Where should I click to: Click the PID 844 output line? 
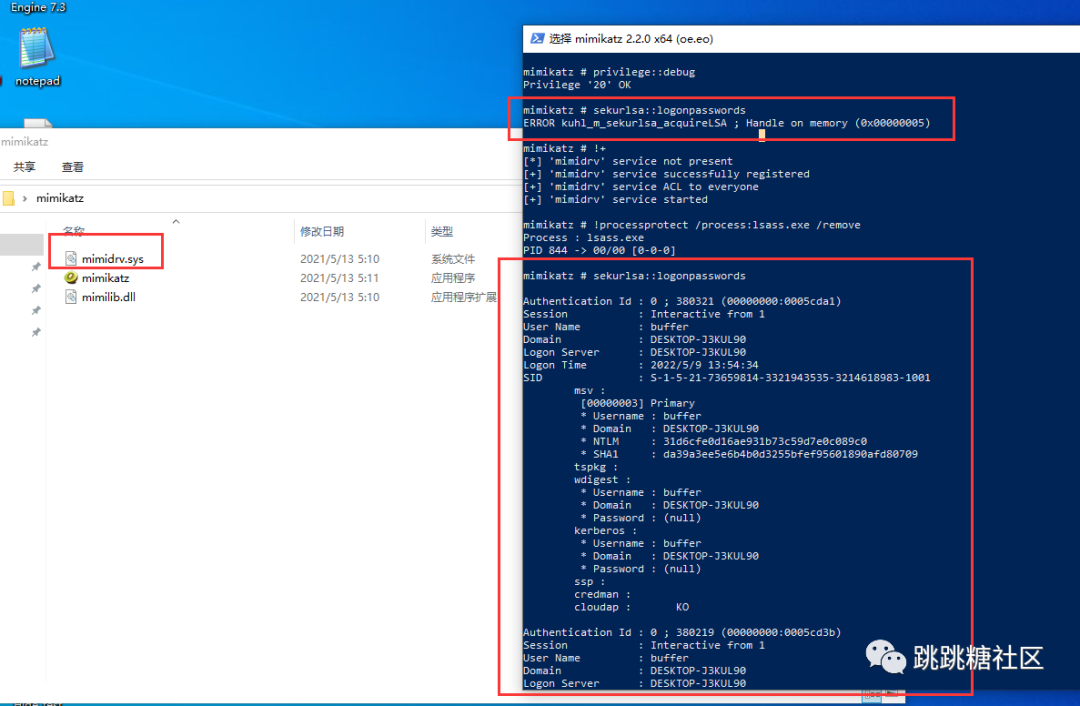[599, 250]
